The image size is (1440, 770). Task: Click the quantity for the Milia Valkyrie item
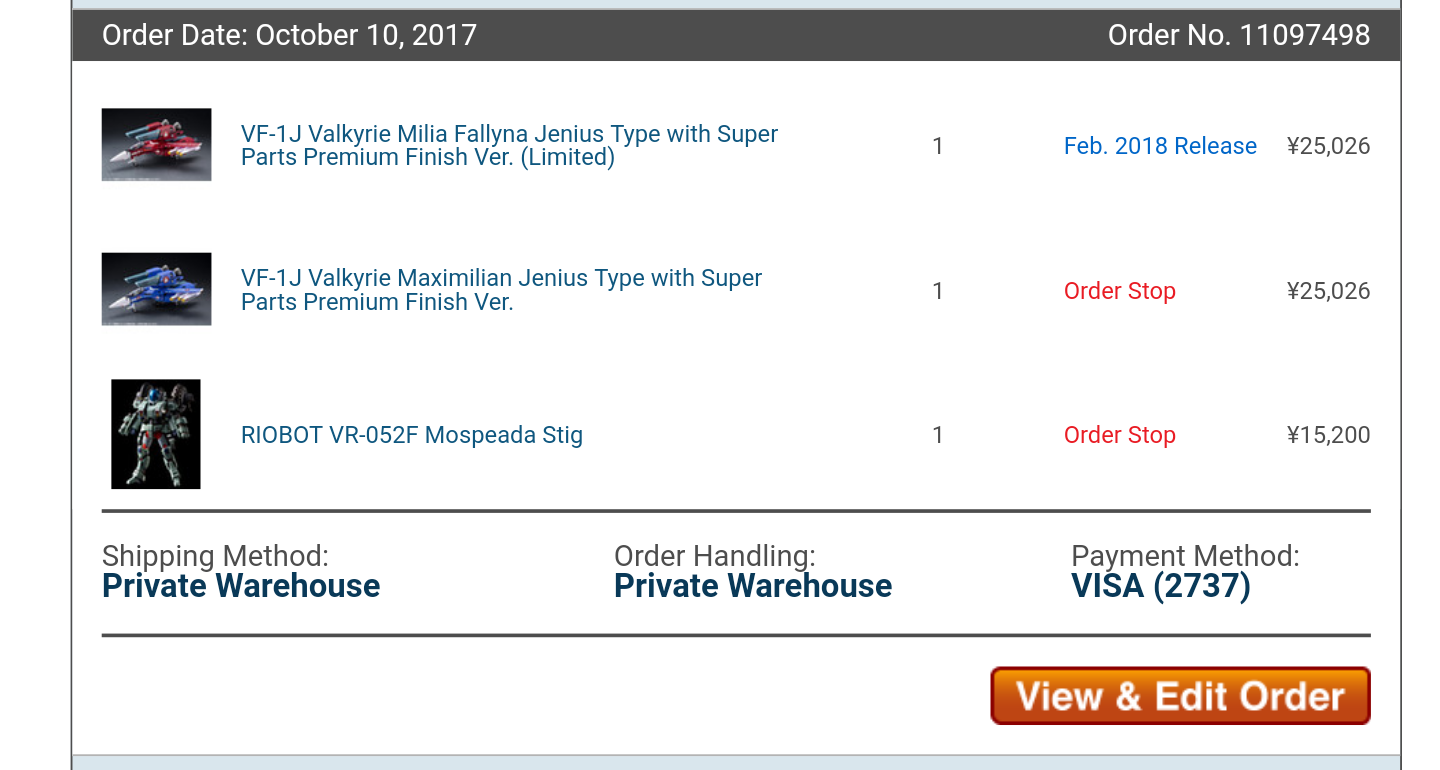click(938, 146)
